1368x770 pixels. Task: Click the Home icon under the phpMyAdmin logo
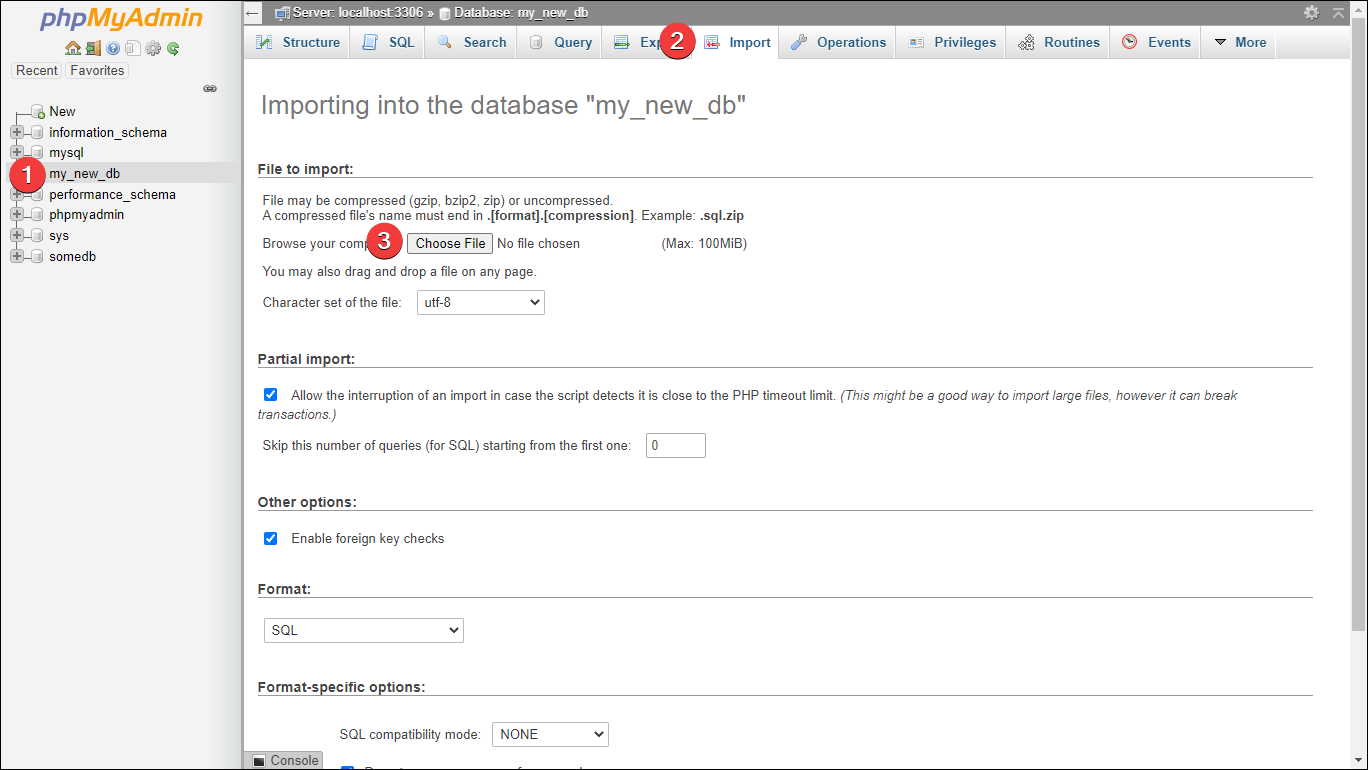coord(73,48)
